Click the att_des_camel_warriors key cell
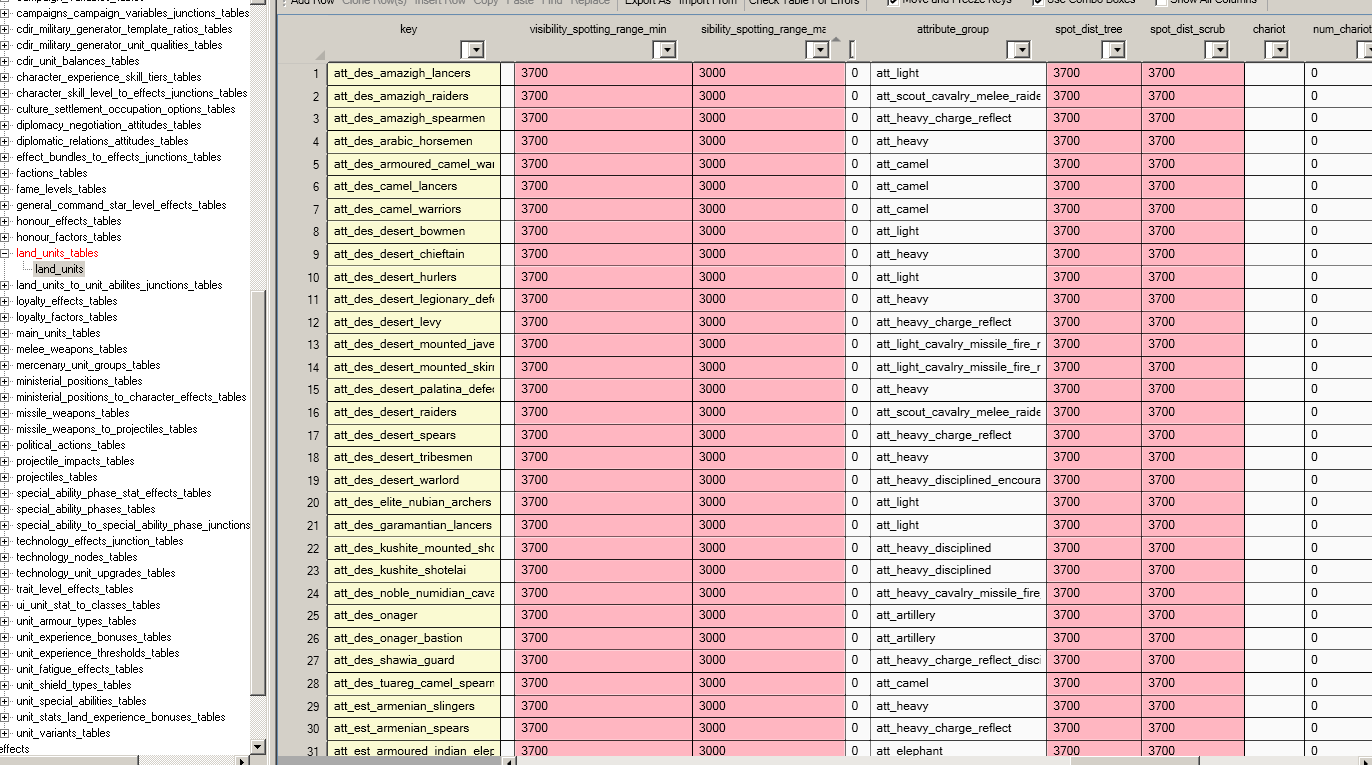The width and height of the screenshot is (1372, 765). [413, 209]
